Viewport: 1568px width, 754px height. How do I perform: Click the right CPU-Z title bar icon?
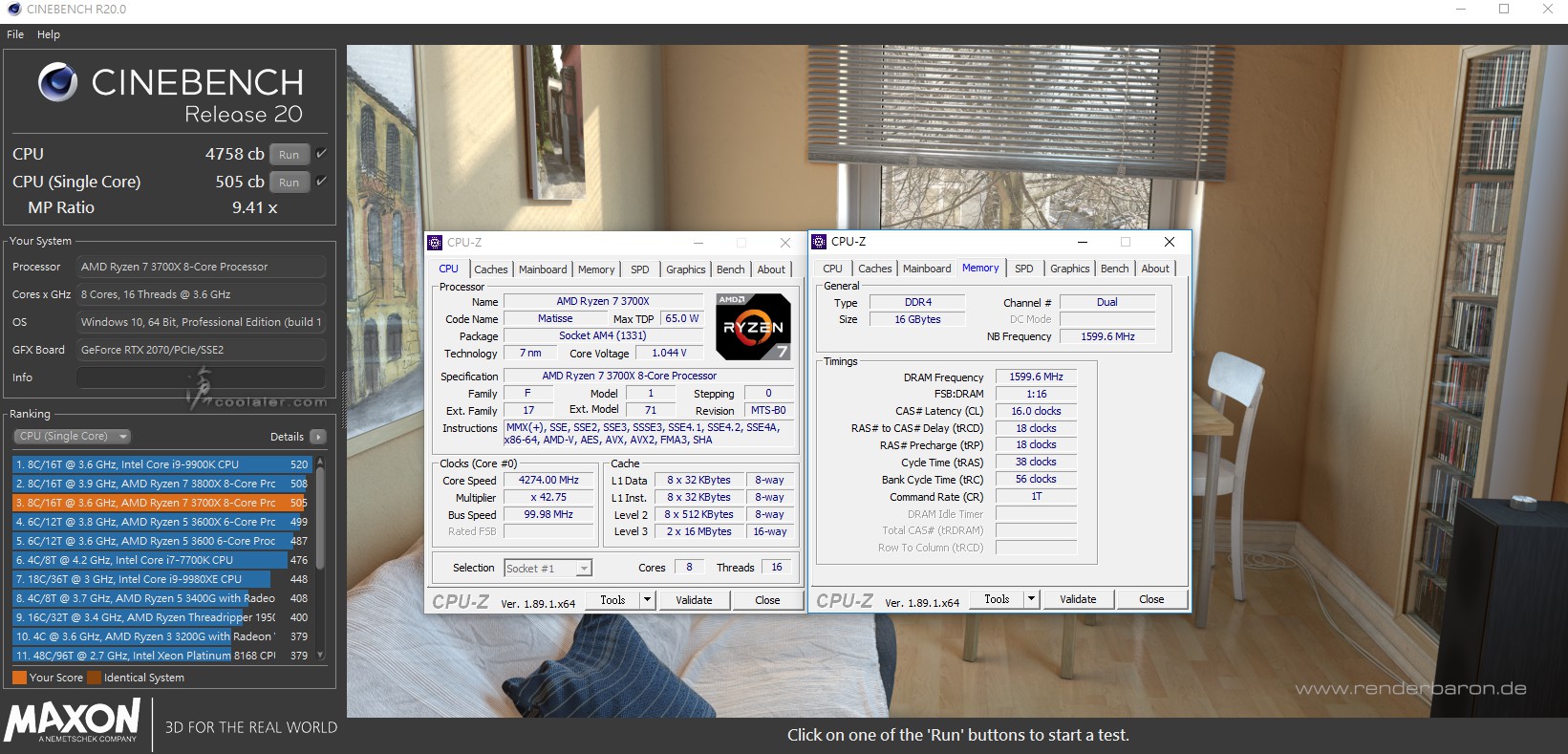point(819,242)
